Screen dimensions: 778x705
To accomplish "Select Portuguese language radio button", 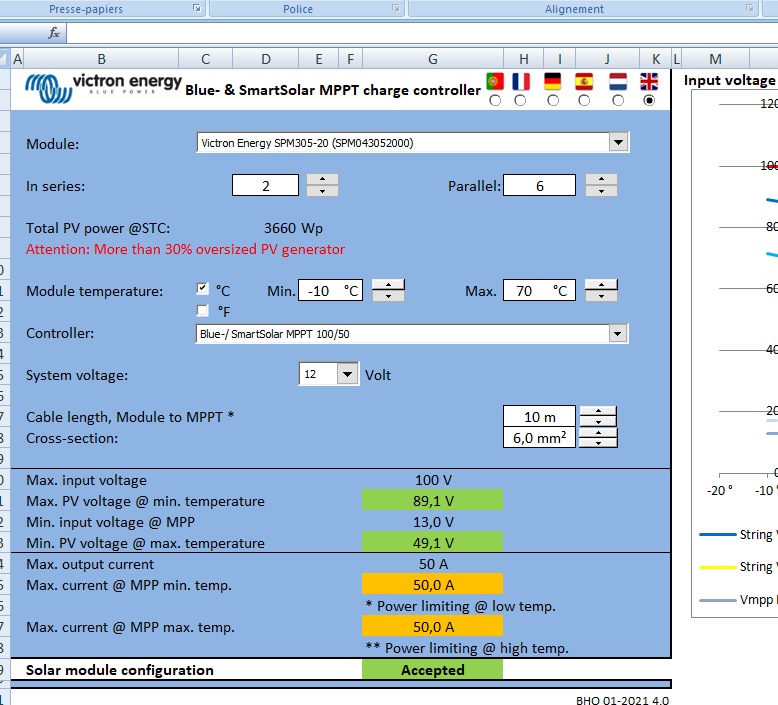I will coord(495,101).
